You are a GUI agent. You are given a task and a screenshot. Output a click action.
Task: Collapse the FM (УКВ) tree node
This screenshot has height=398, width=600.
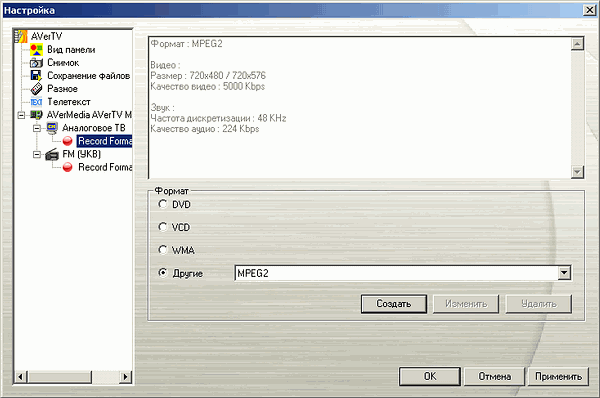pos(37,154)
